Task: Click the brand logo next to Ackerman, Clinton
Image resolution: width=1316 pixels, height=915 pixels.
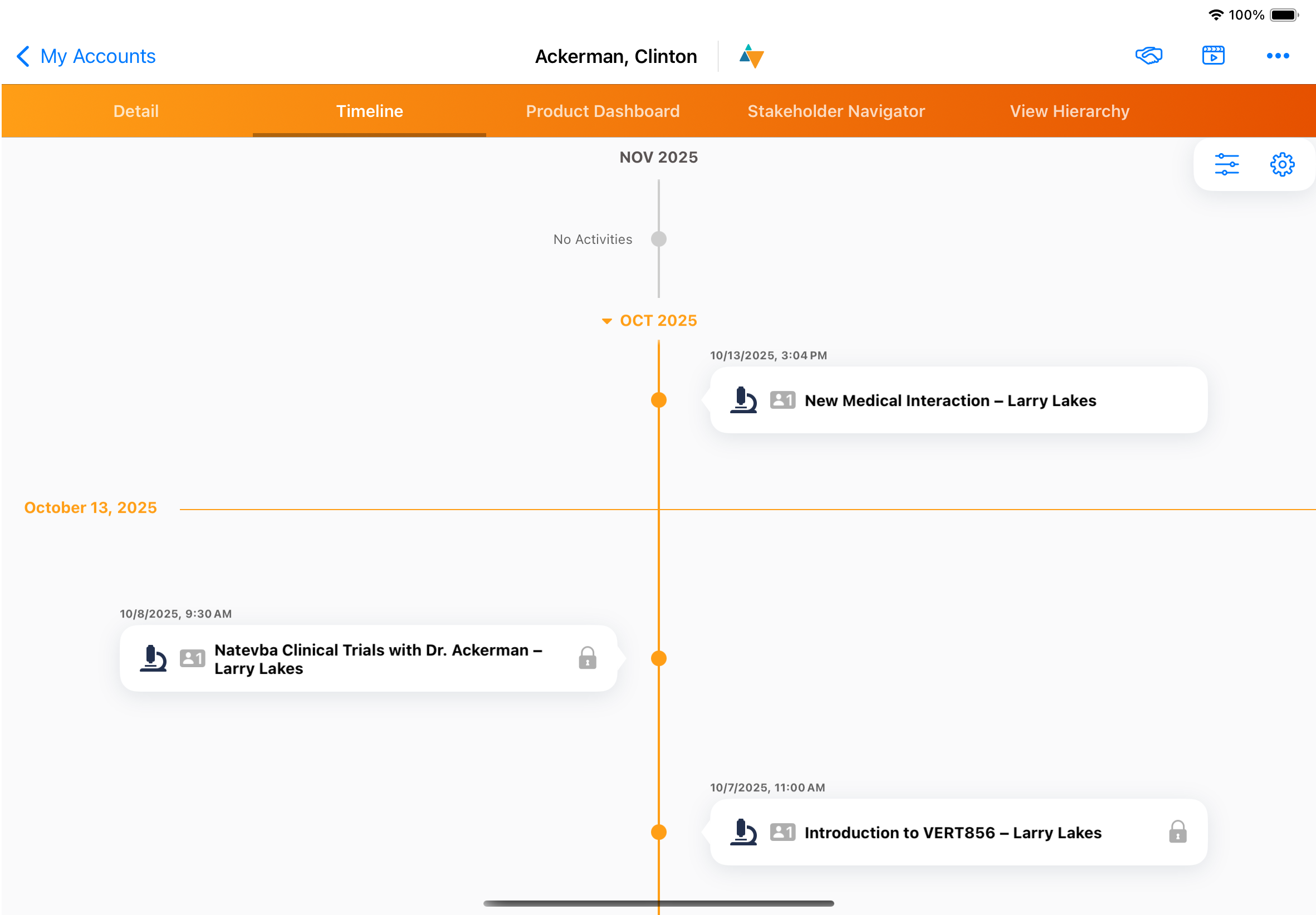Action: (x=751, y=56)
